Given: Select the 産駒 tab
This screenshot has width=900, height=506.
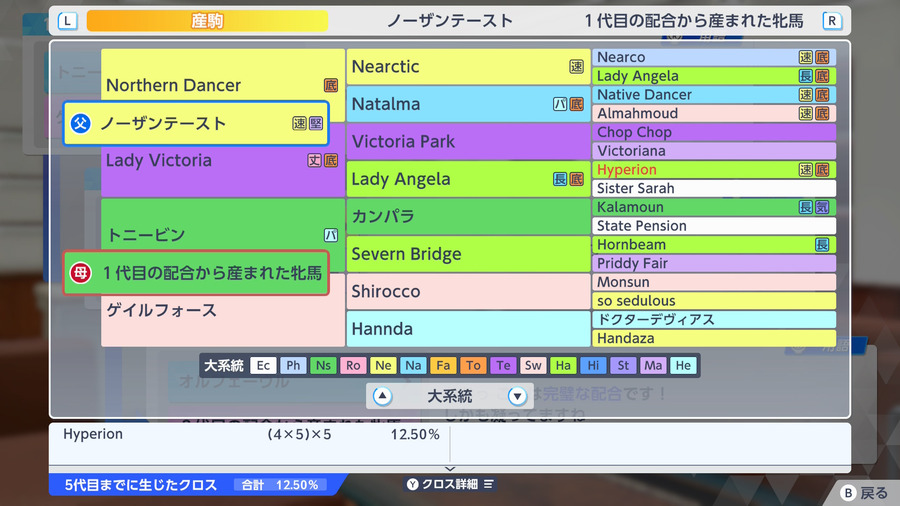Looking at the screenshot, I should tap(207, 21).
